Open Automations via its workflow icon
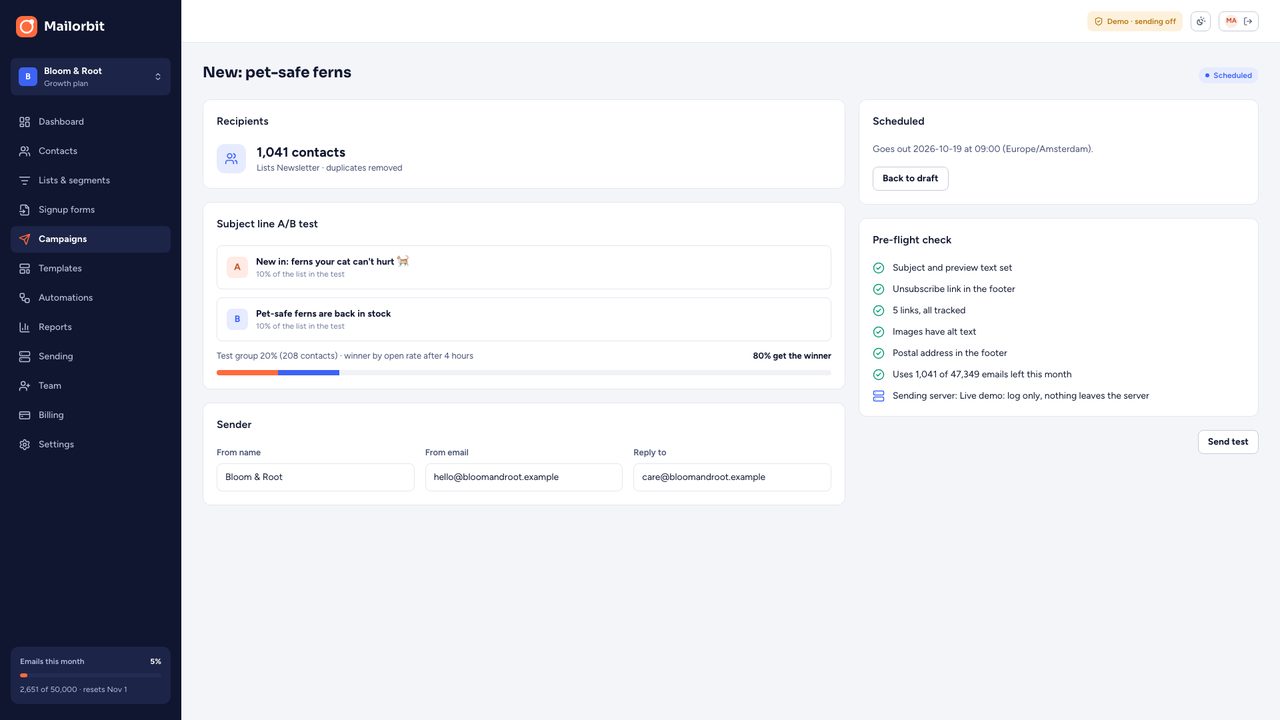The height and width of the screenshot is (720, 1280). click(25, 298)
